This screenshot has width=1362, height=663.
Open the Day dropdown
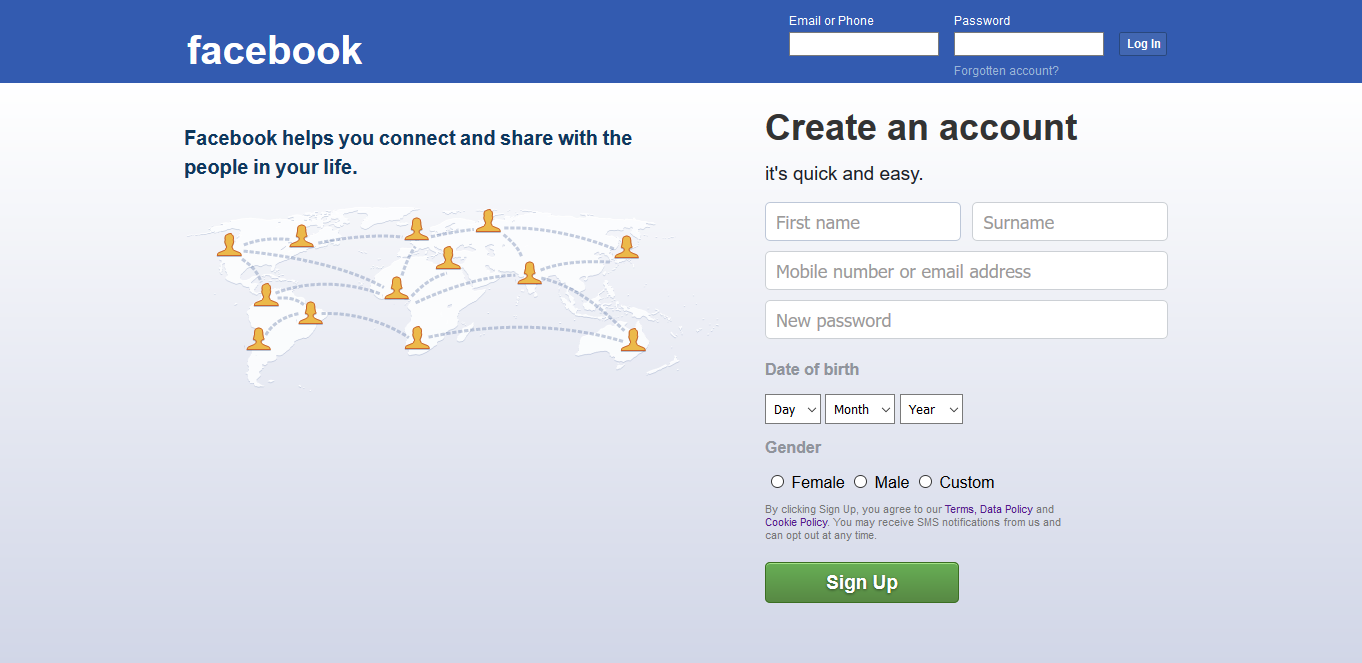(x=792, y=409)
